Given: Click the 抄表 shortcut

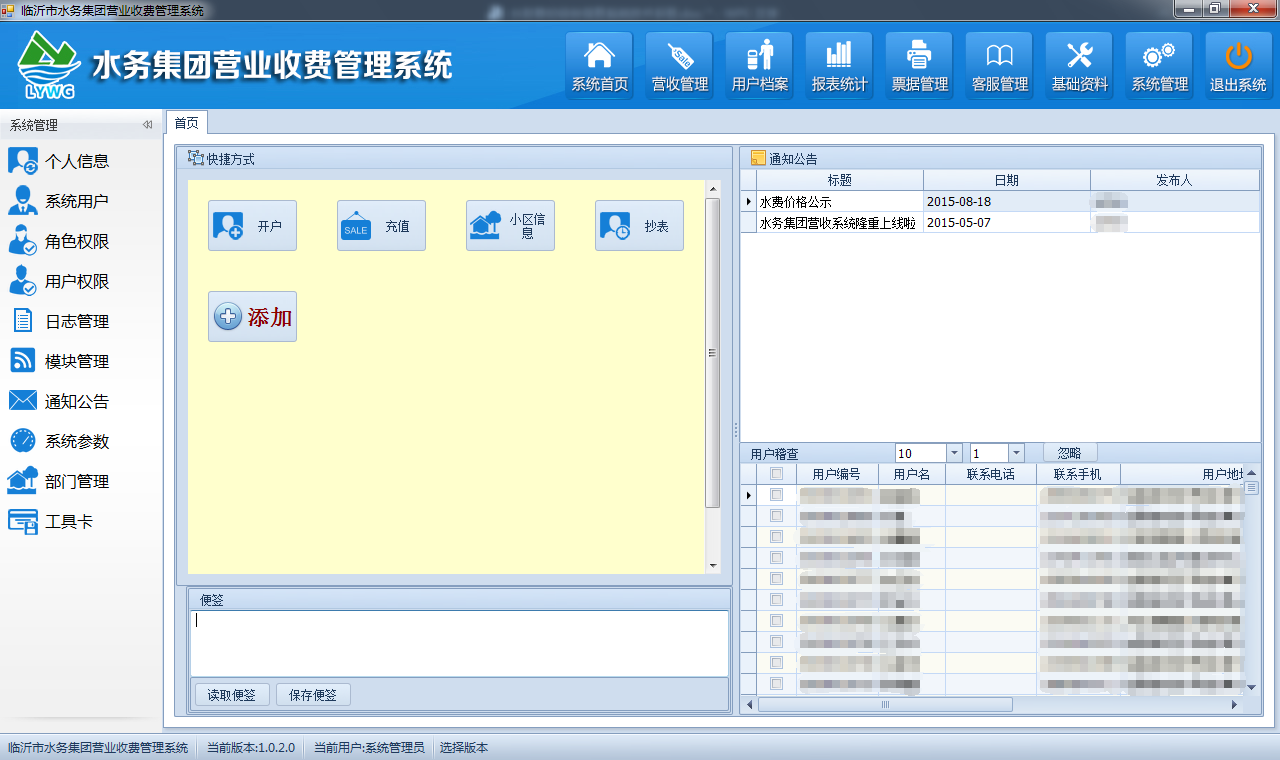Looking at the screenshot, I should tap(639, 226).
